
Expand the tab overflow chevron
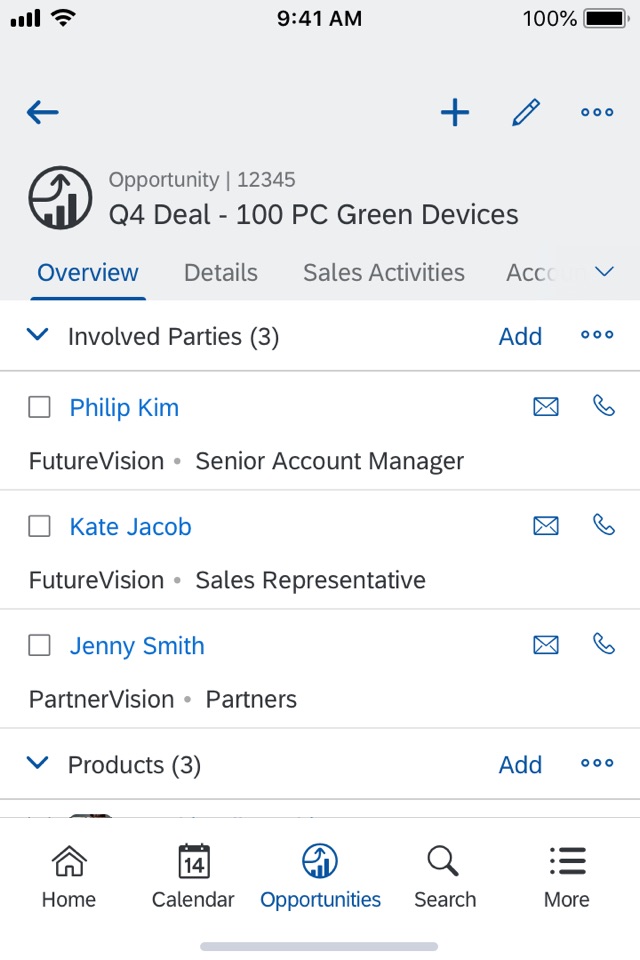click(604, 272)
